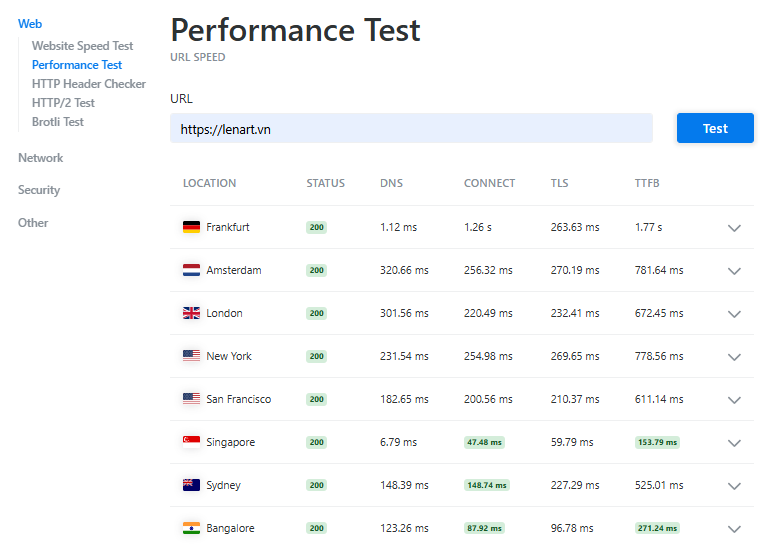This screenshot has width=778, height=558.
Task: Click the Netherlands flag icon beside Amsterdam
Action: 191,270
